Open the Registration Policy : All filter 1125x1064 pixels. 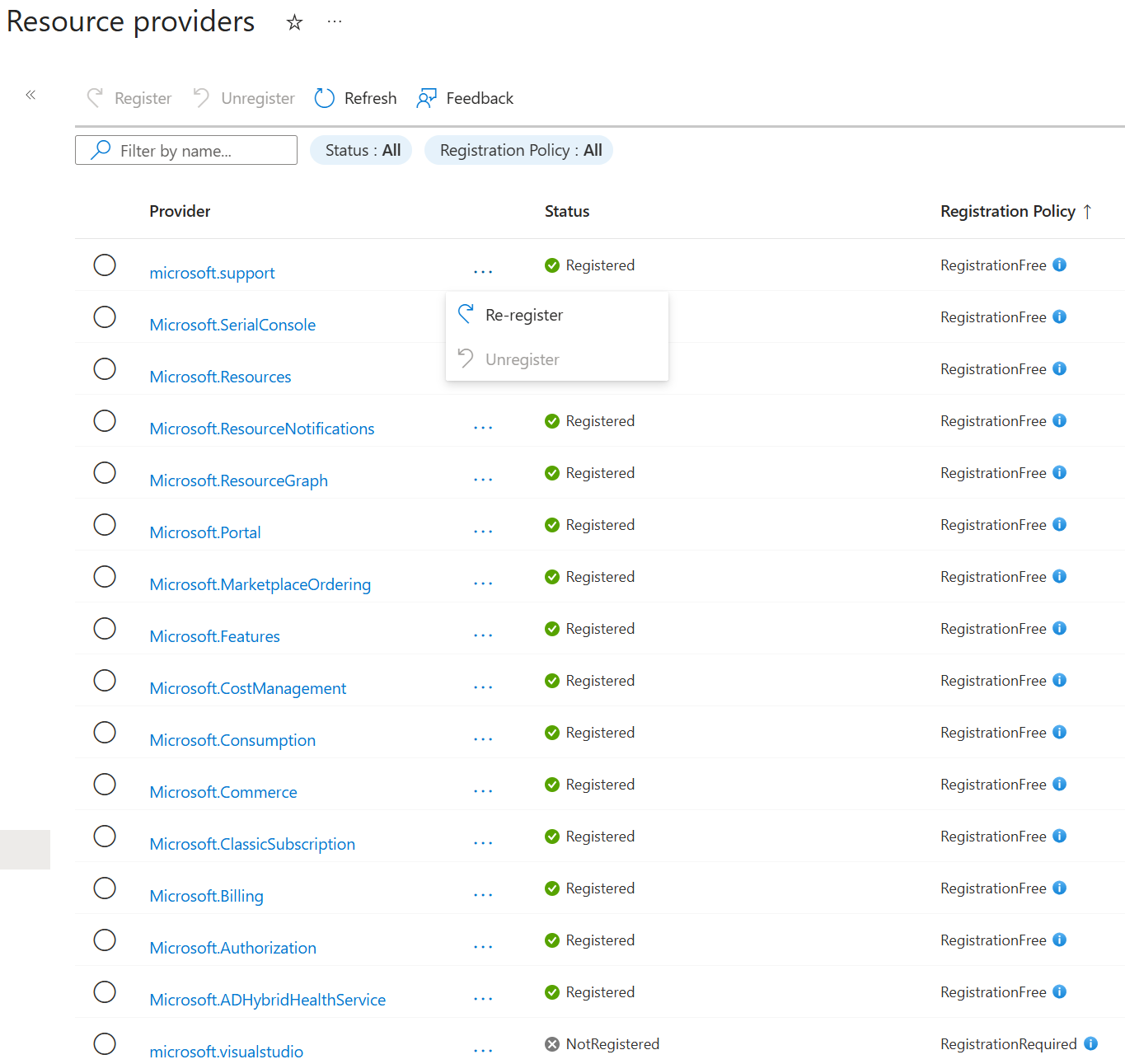[x=518, y=150]
